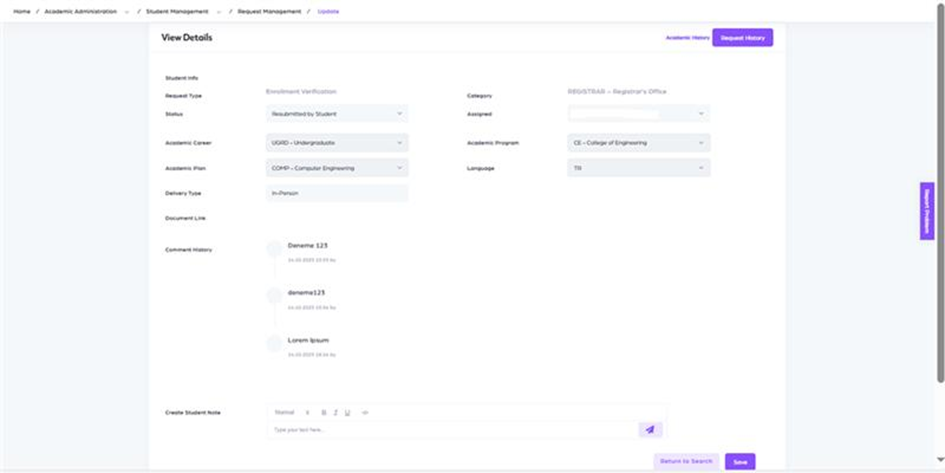Image resolution: width=945 pixels, height=473 pixels.
Task: Send the student note with paper plane icon
Action: tap(650, 429)
